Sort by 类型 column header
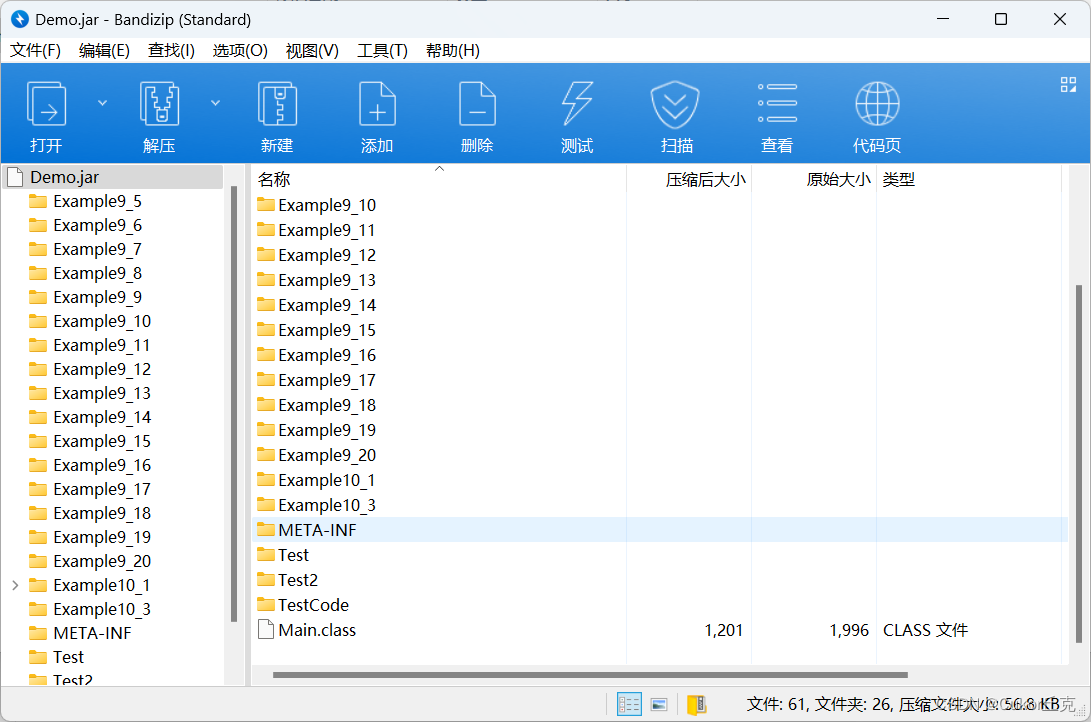 969,179
